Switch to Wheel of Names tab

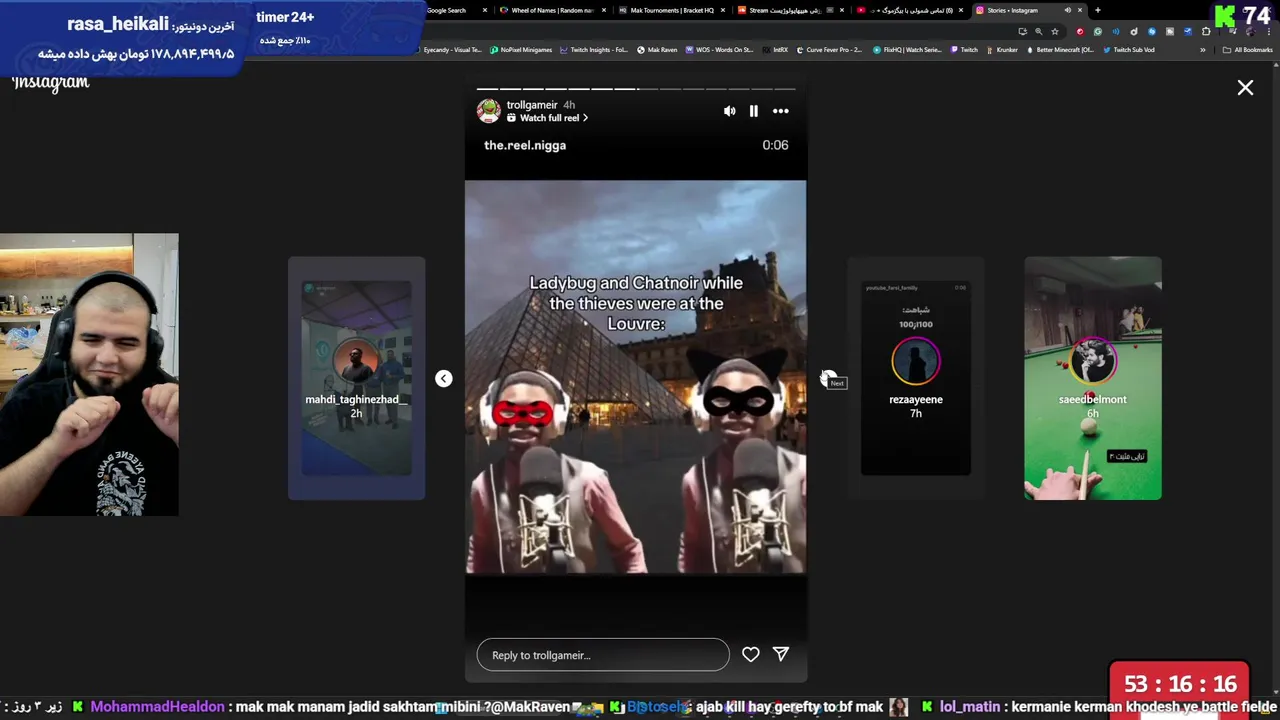pyautogui.click(x=552, y=10)
